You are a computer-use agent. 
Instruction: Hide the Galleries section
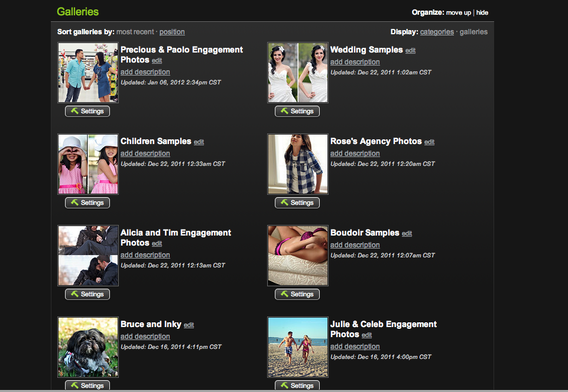[x=482, y=13]
